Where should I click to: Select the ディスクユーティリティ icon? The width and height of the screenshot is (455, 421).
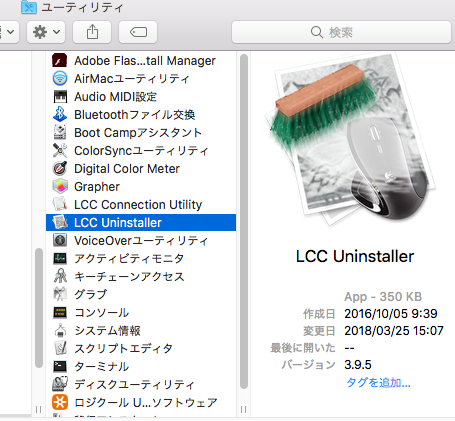60,384
